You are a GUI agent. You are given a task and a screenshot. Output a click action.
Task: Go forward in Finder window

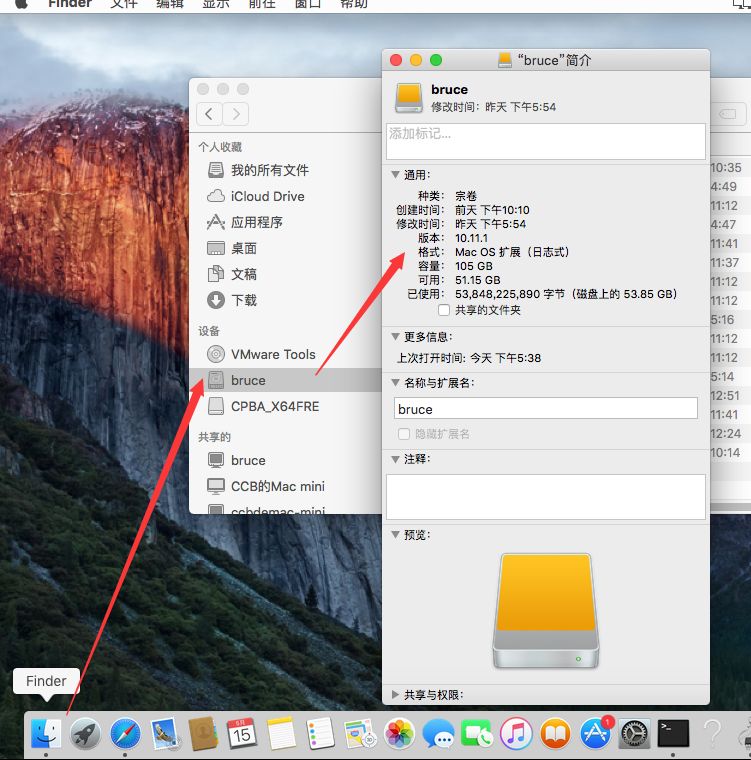(x=236, y=114)
